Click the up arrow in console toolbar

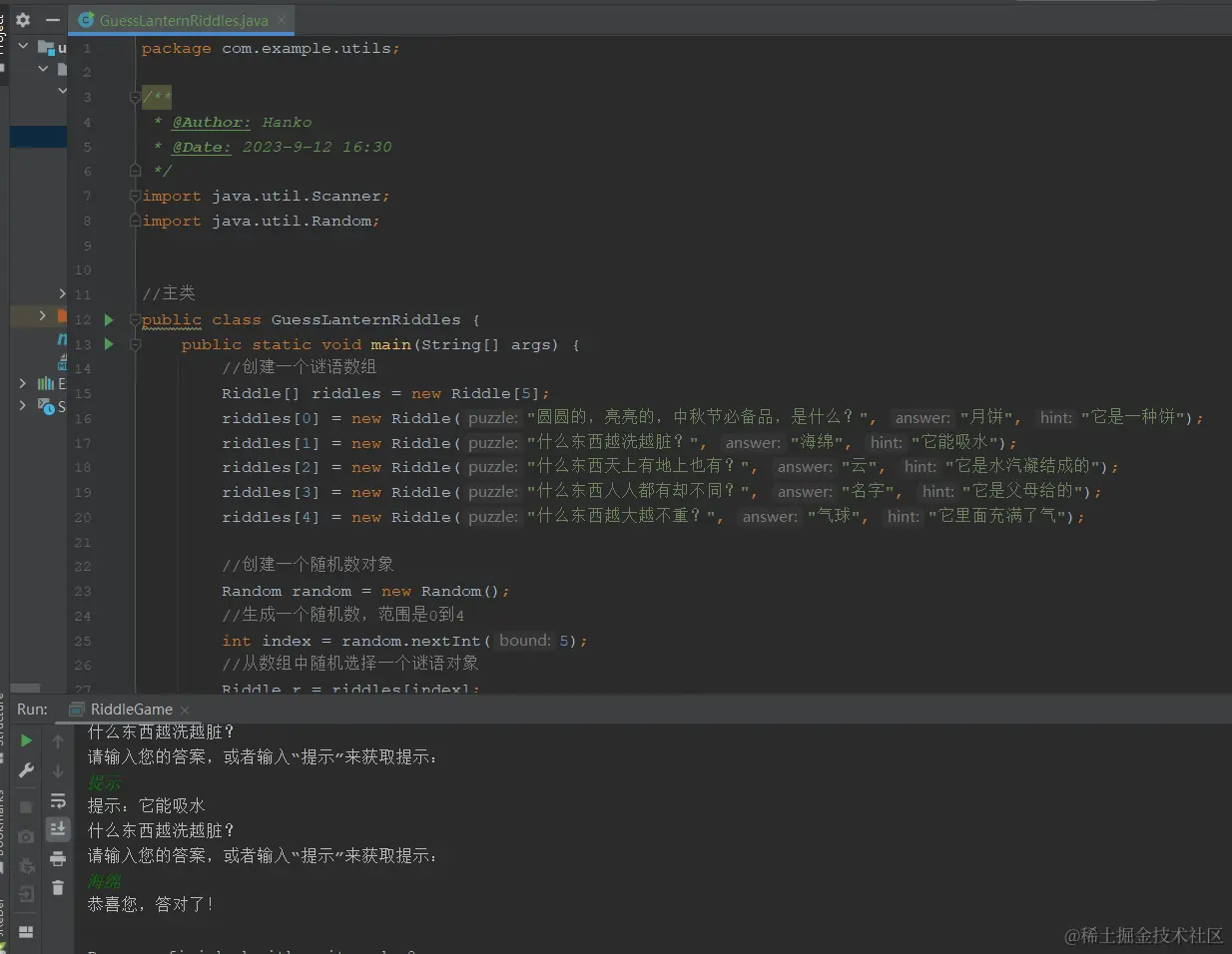pos(58,741)
